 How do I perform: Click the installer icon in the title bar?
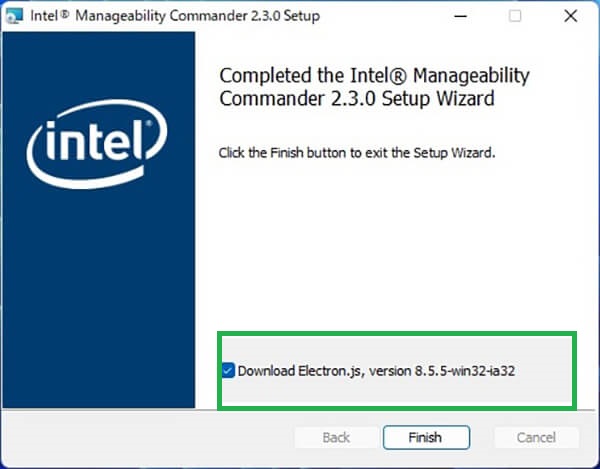(14, 16)
